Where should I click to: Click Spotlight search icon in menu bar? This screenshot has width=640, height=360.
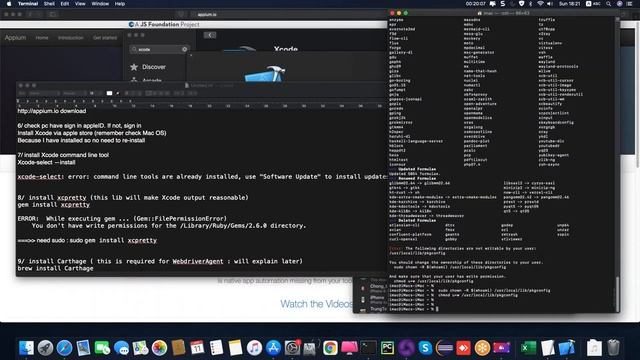[x=609, y=4]
